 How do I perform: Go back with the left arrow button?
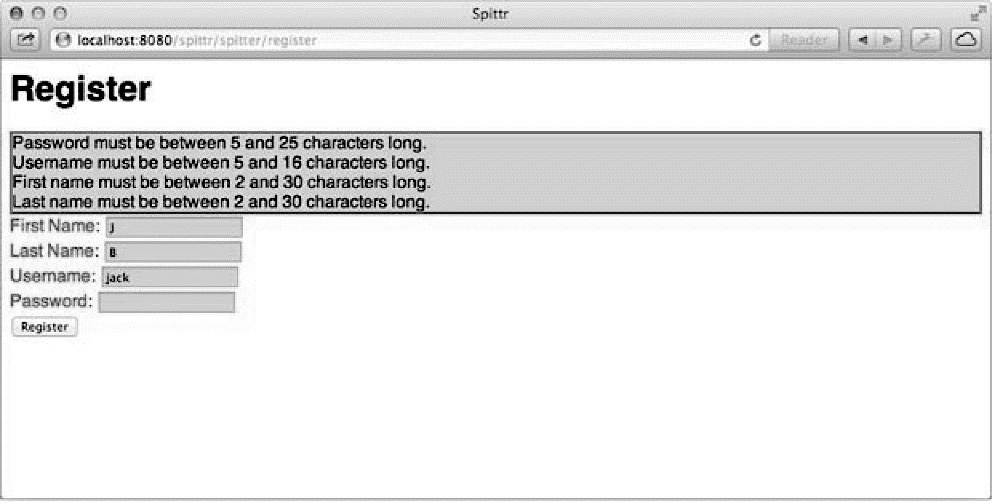pyautogui.click(x=862, y=40)
